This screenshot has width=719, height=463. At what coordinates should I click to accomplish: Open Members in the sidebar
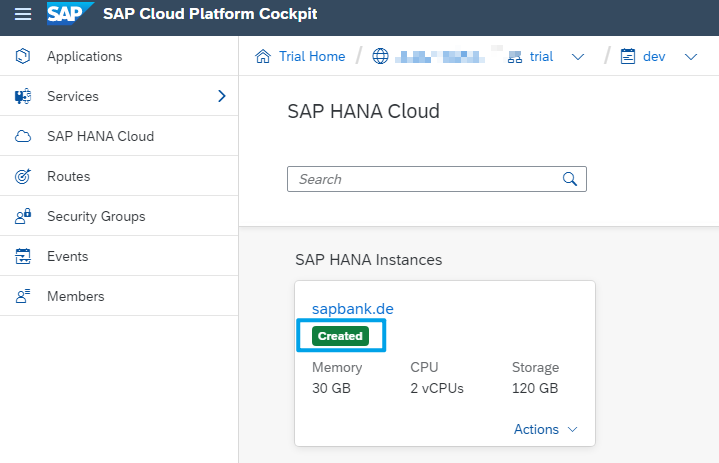(x=119, y=296)
